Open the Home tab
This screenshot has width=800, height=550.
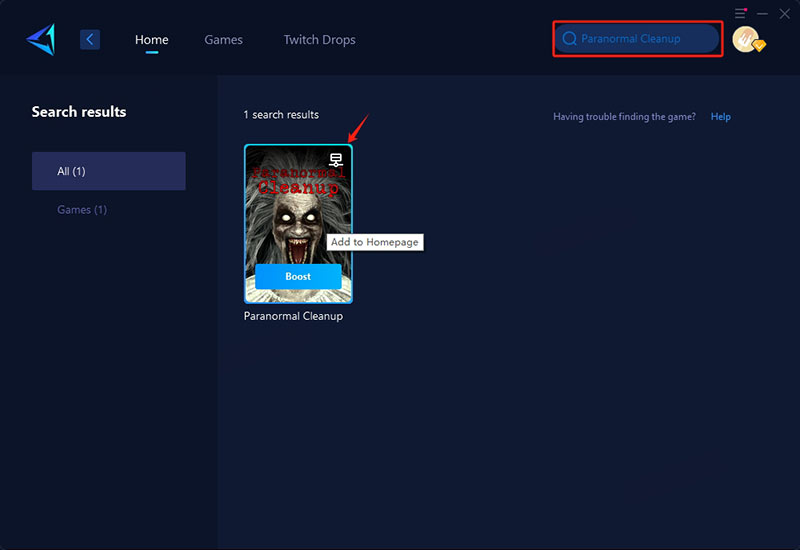click(152, 40)
